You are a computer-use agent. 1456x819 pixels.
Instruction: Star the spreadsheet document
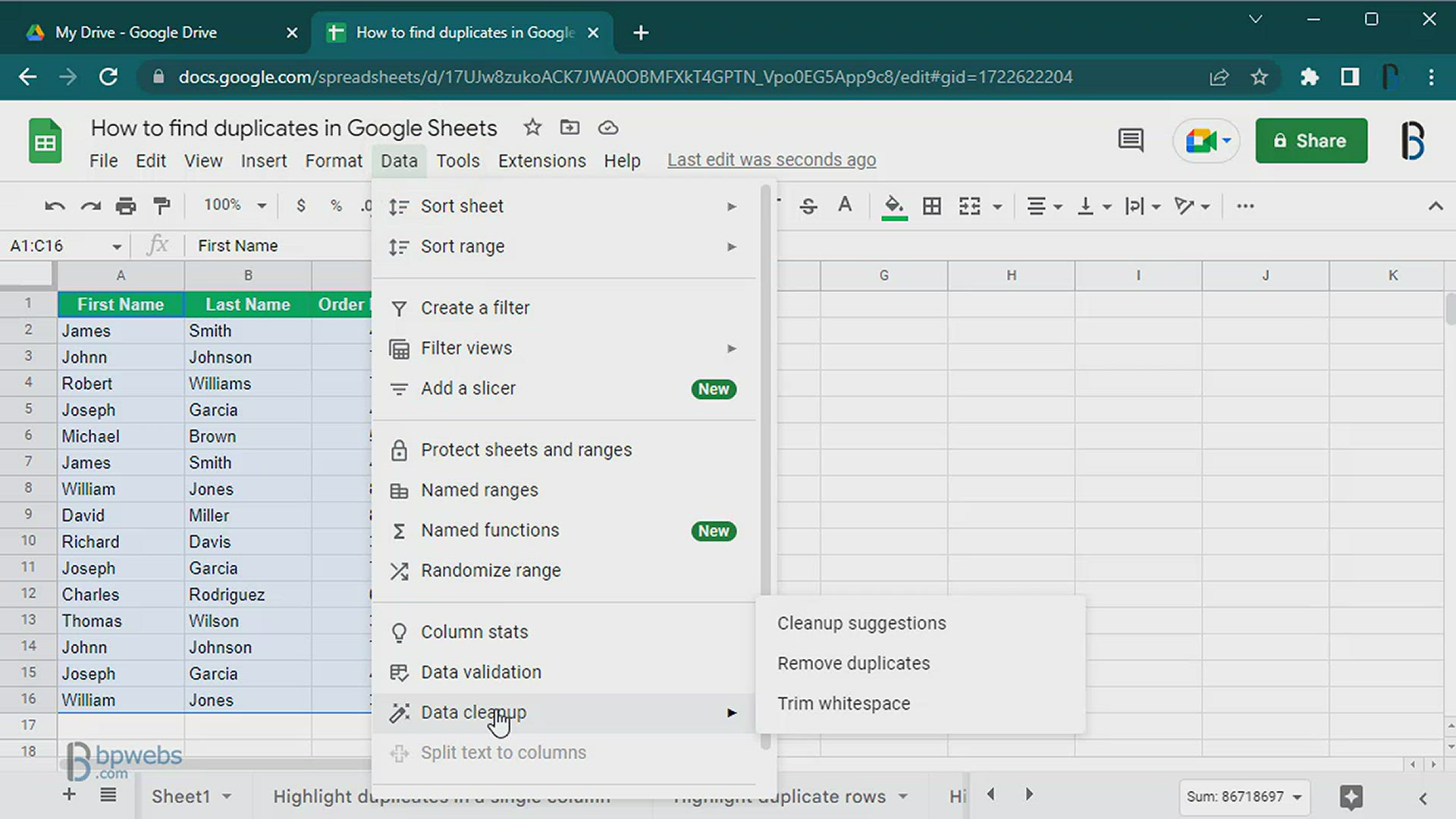[532, 127]
